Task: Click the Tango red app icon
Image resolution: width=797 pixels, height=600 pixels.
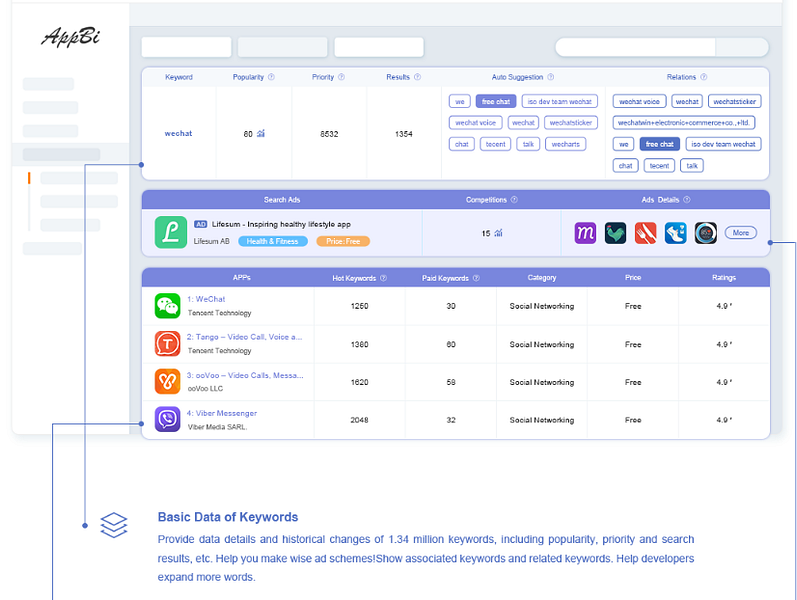Action: [167, 343]
